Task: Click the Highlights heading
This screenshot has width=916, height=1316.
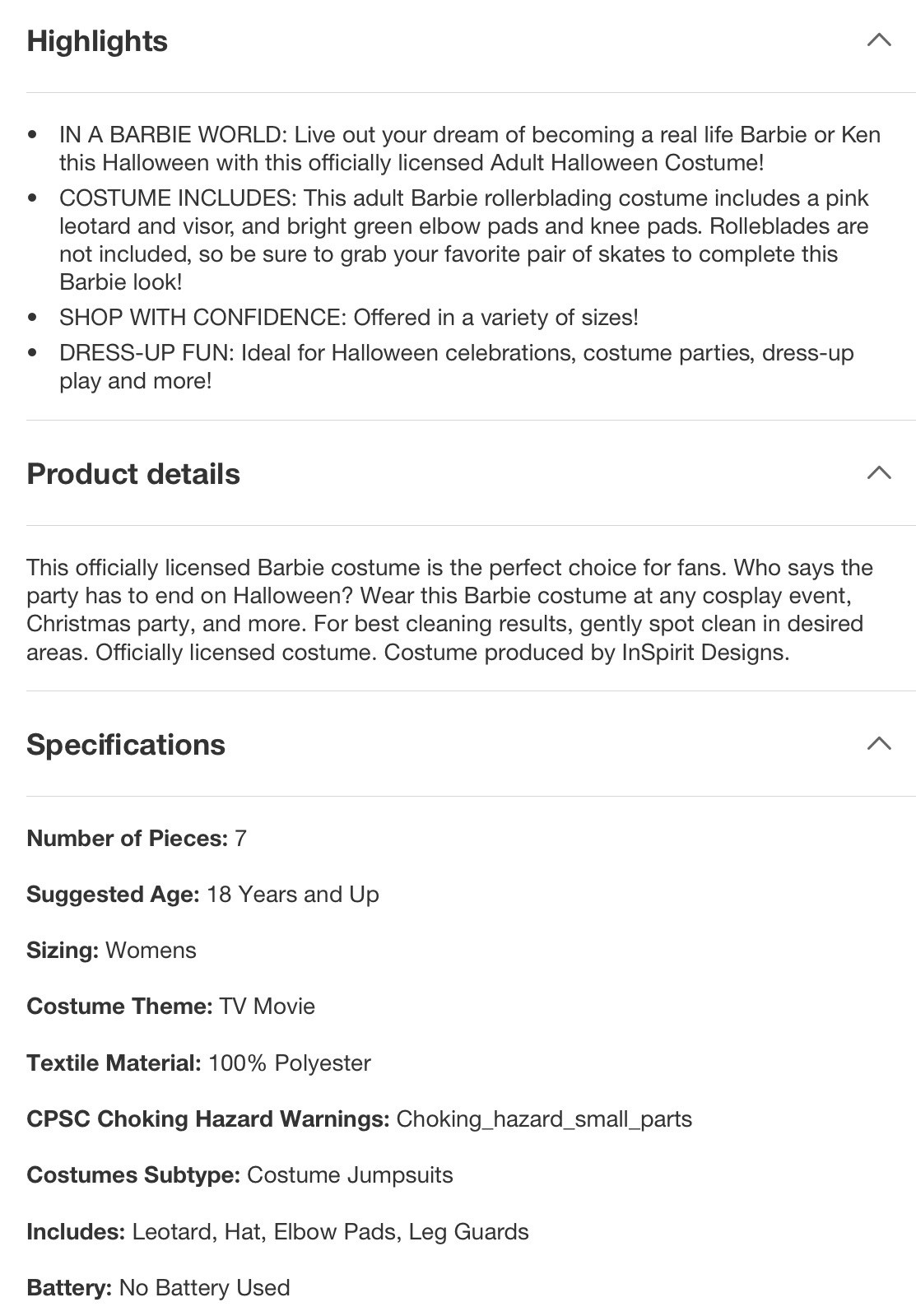Action: click(x=97, y=41)
